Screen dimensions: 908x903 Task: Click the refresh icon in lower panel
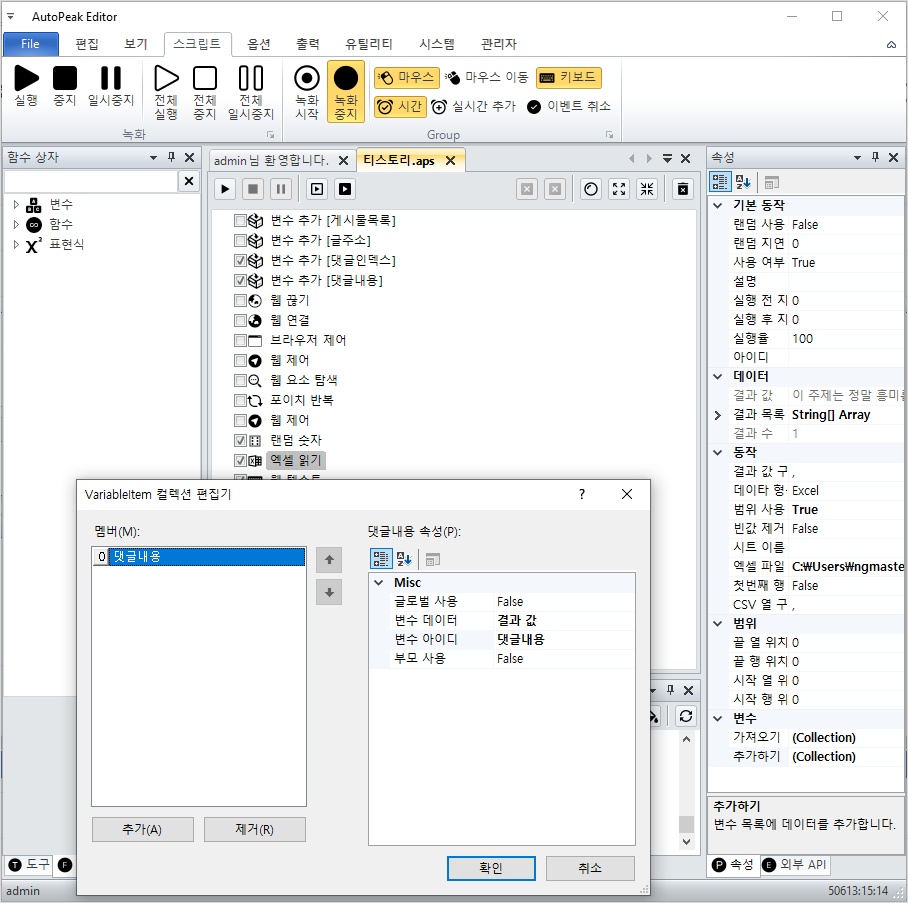tap(686, 716)
